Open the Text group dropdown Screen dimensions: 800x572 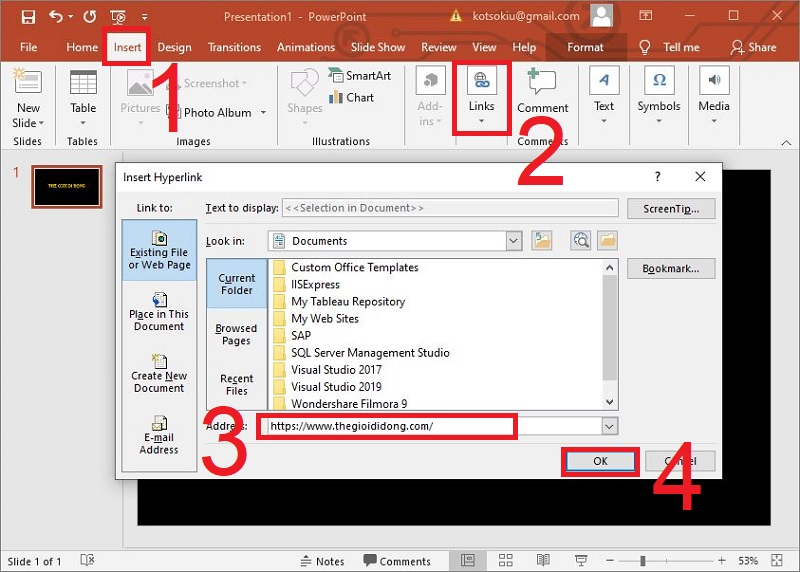pyautogui.click(x=604, y=97)
